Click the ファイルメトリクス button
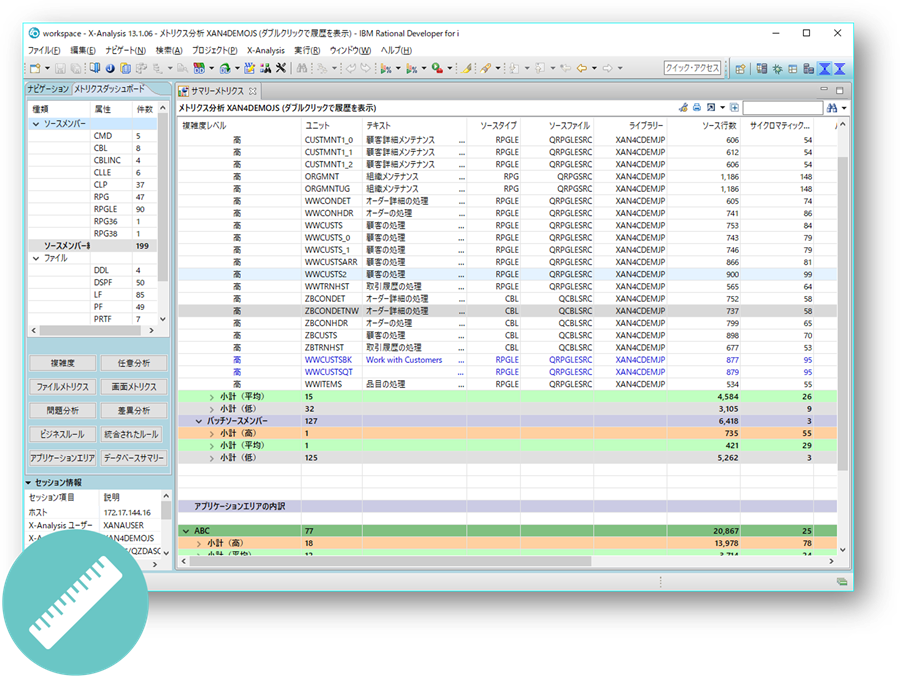The width and height of the screenshot is (900, 676). click(x=63, y=387)
